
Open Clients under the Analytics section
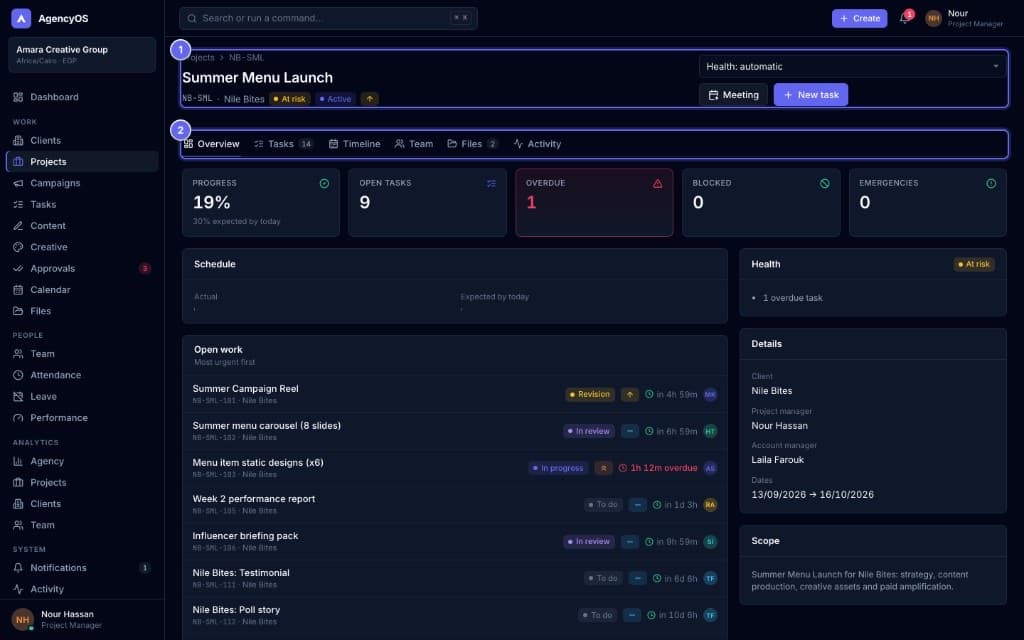click(x=82, y=504)
